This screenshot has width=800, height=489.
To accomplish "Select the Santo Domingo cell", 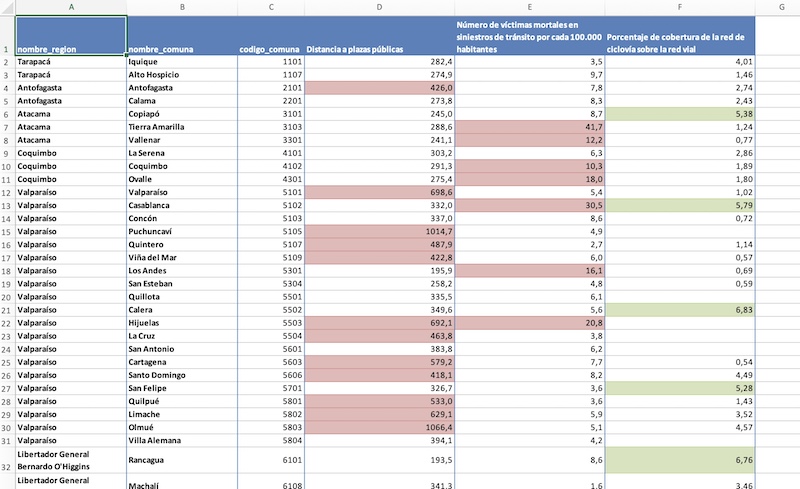I will click(x=182, y=375).
